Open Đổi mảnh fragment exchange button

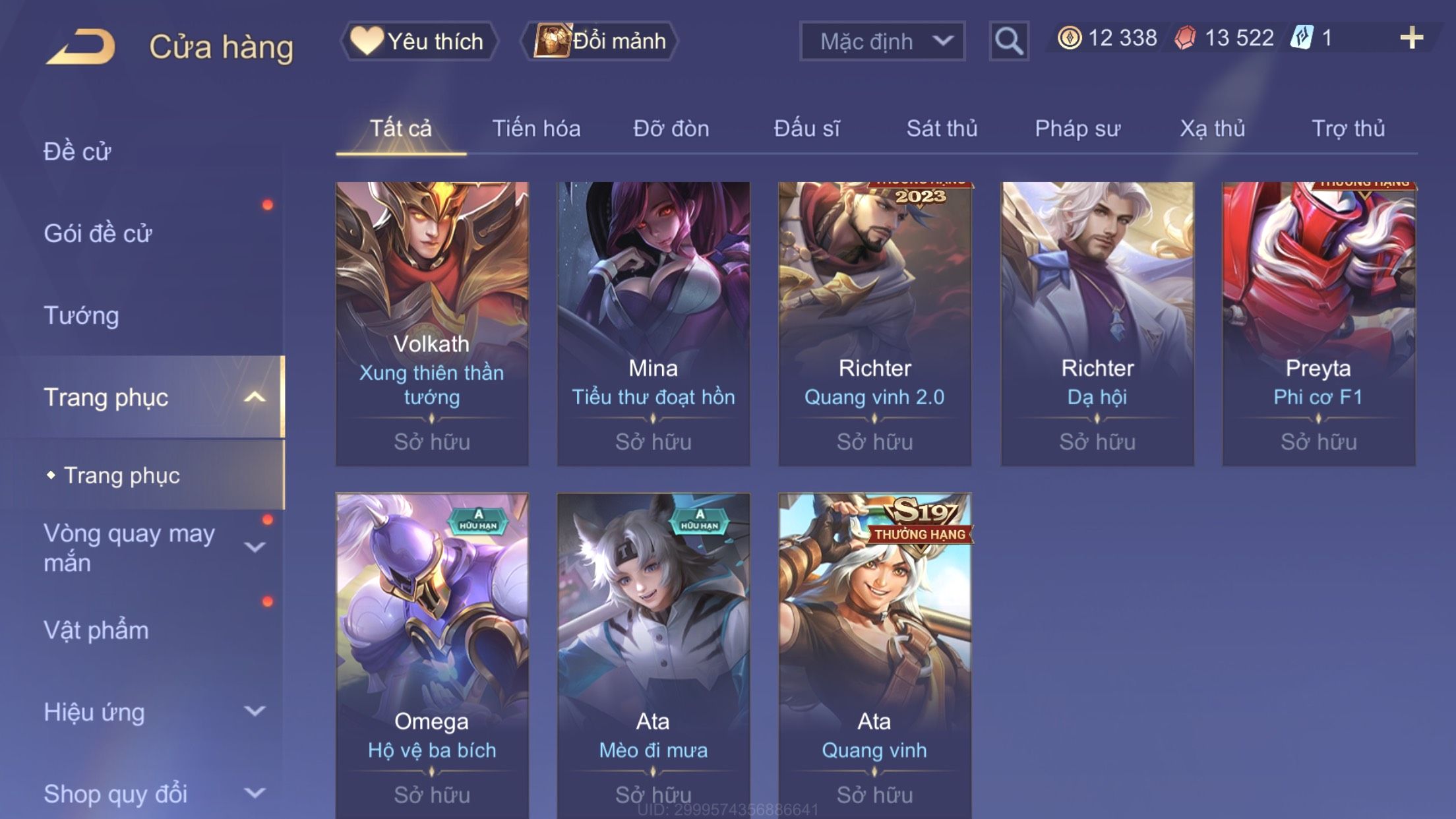599,41
